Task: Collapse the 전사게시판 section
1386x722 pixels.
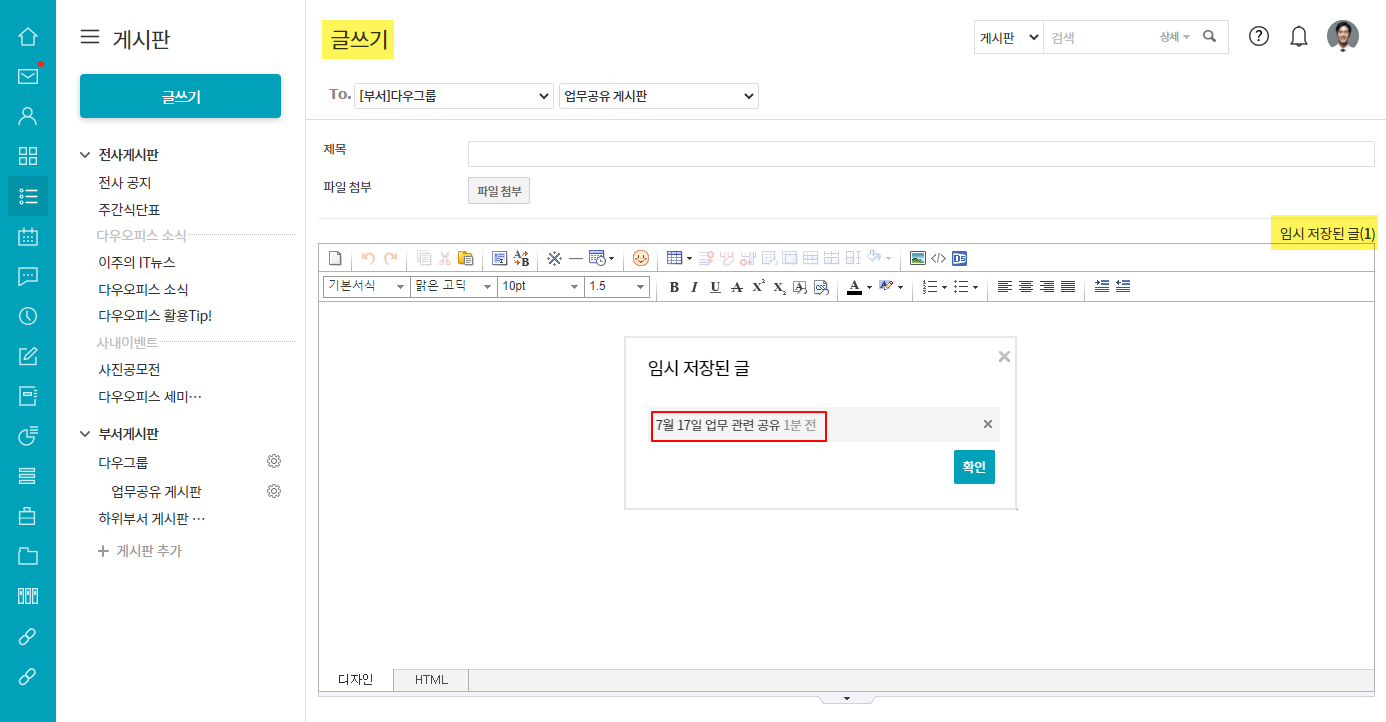Action: click(x=85, y=155)
